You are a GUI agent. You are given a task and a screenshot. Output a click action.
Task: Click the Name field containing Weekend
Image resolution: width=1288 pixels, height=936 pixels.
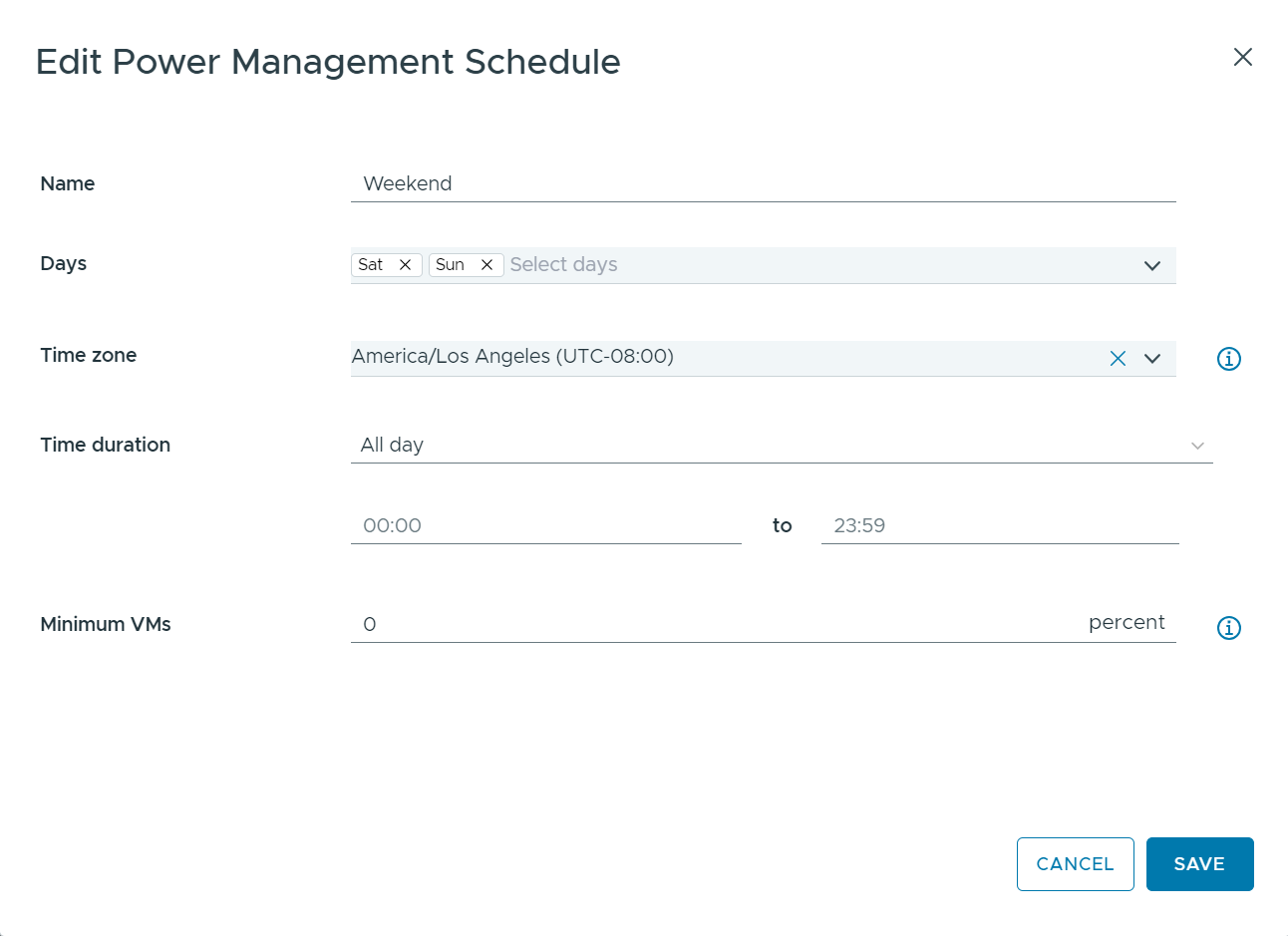tap(763, 184)
